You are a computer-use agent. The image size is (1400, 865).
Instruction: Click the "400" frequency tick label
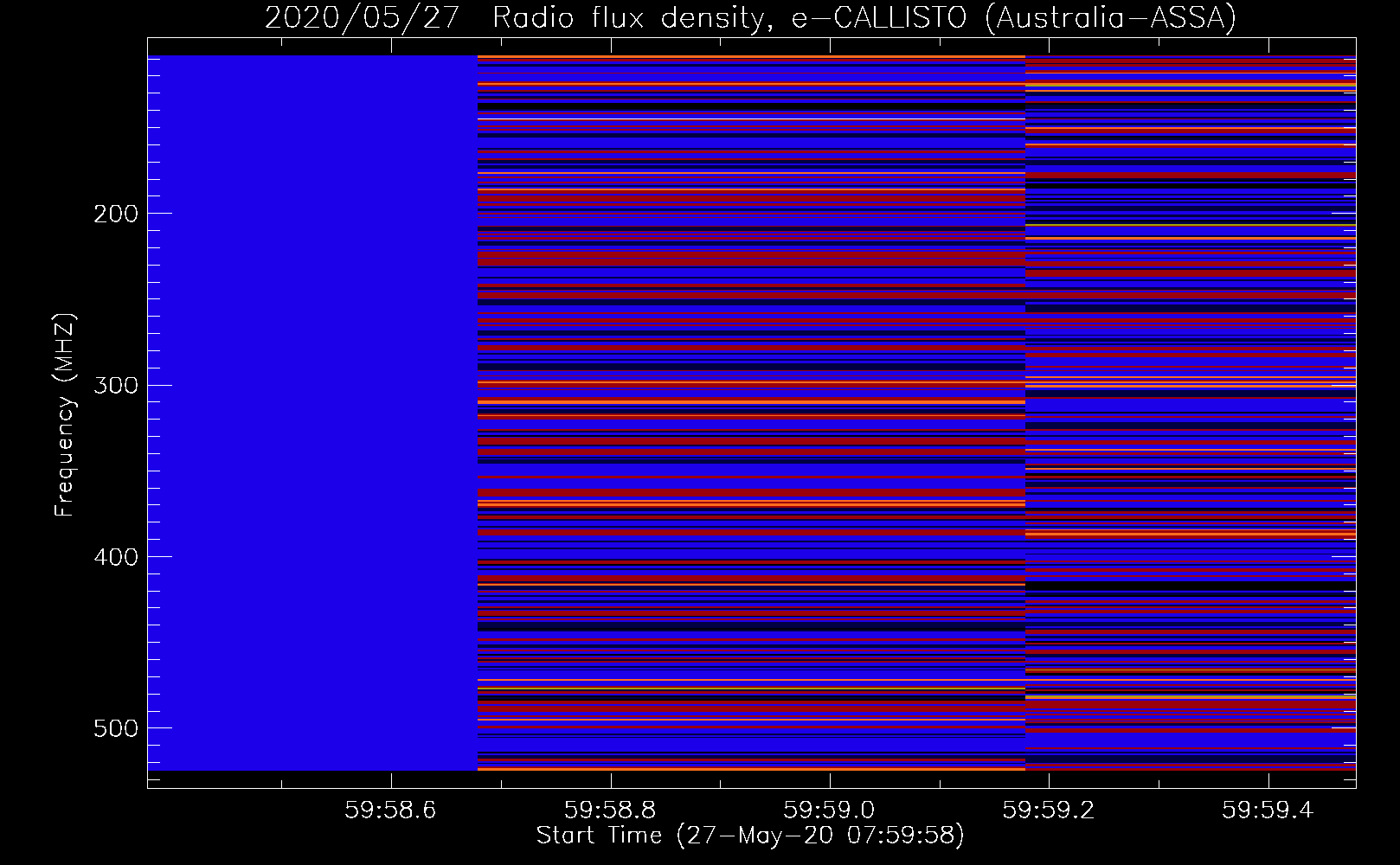115,557
